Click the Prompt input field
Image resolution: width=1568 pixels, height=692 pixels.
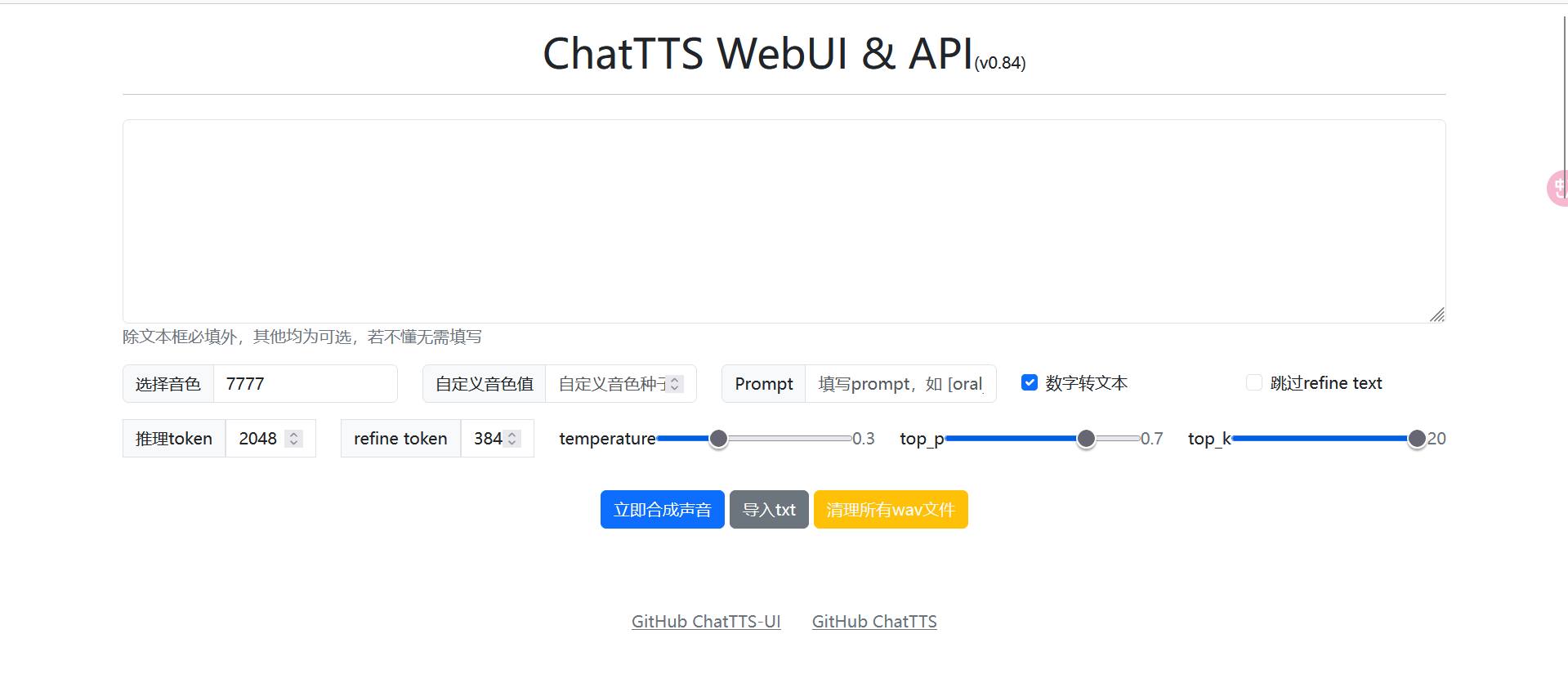click(x=900, y=384)
